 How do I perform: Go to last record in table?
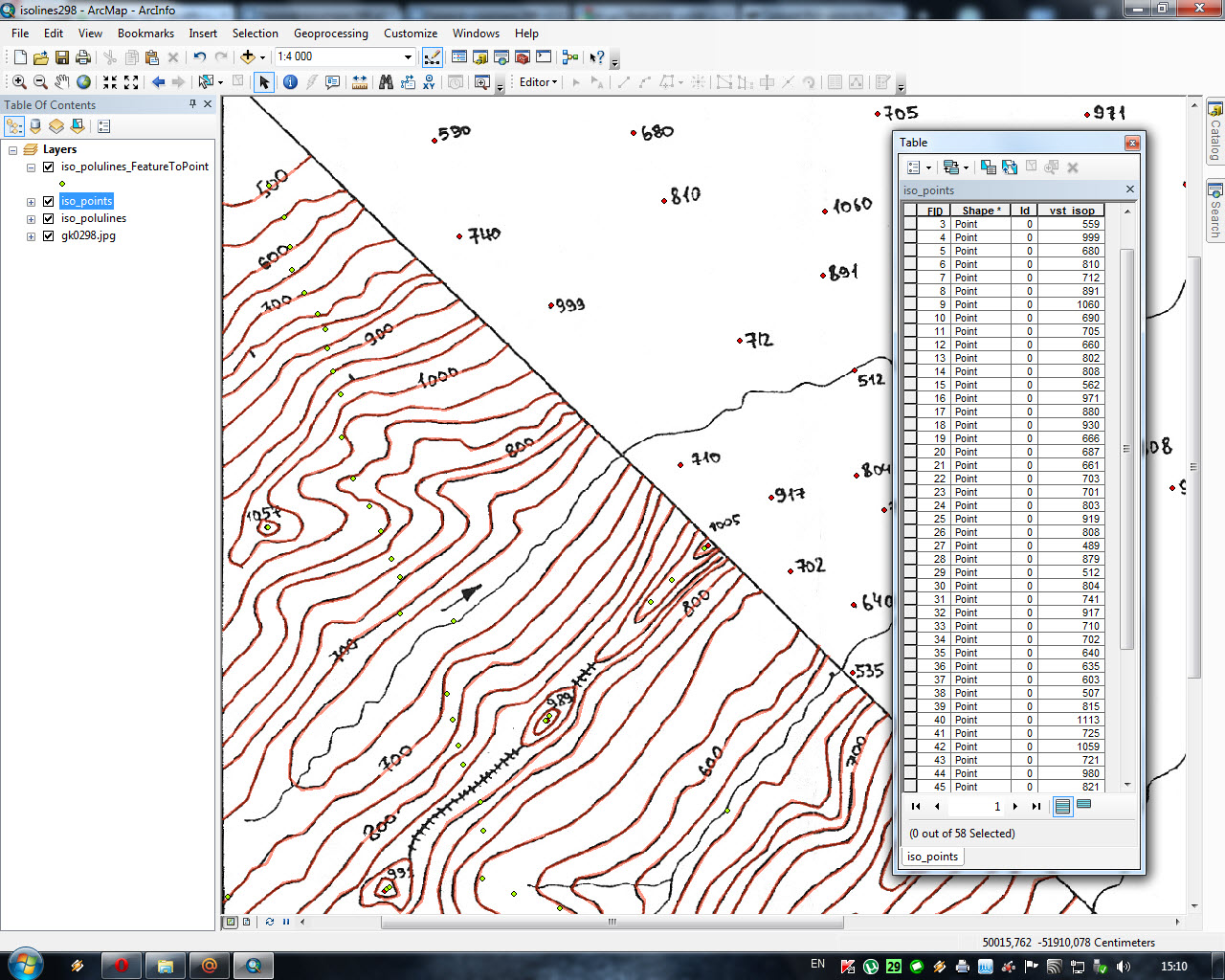point(1036,807)
